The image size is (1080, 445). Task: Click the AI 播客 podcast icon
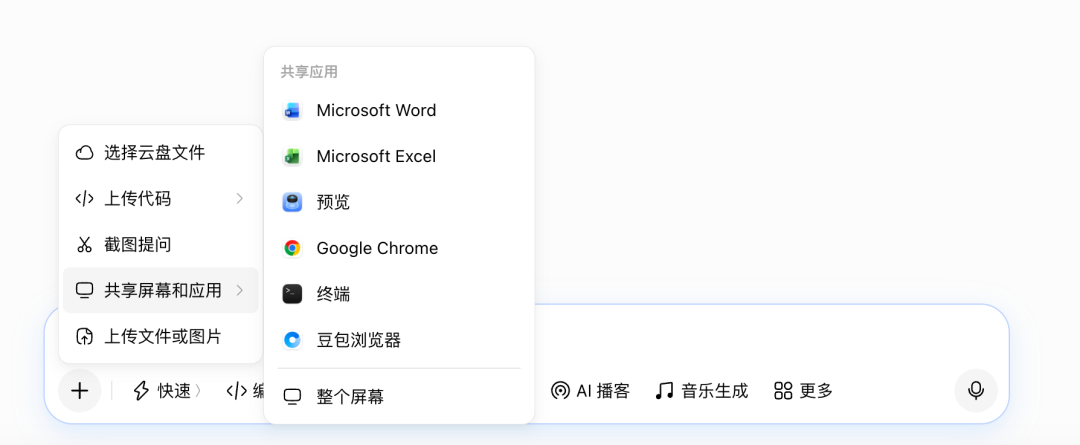click(560, 391)
